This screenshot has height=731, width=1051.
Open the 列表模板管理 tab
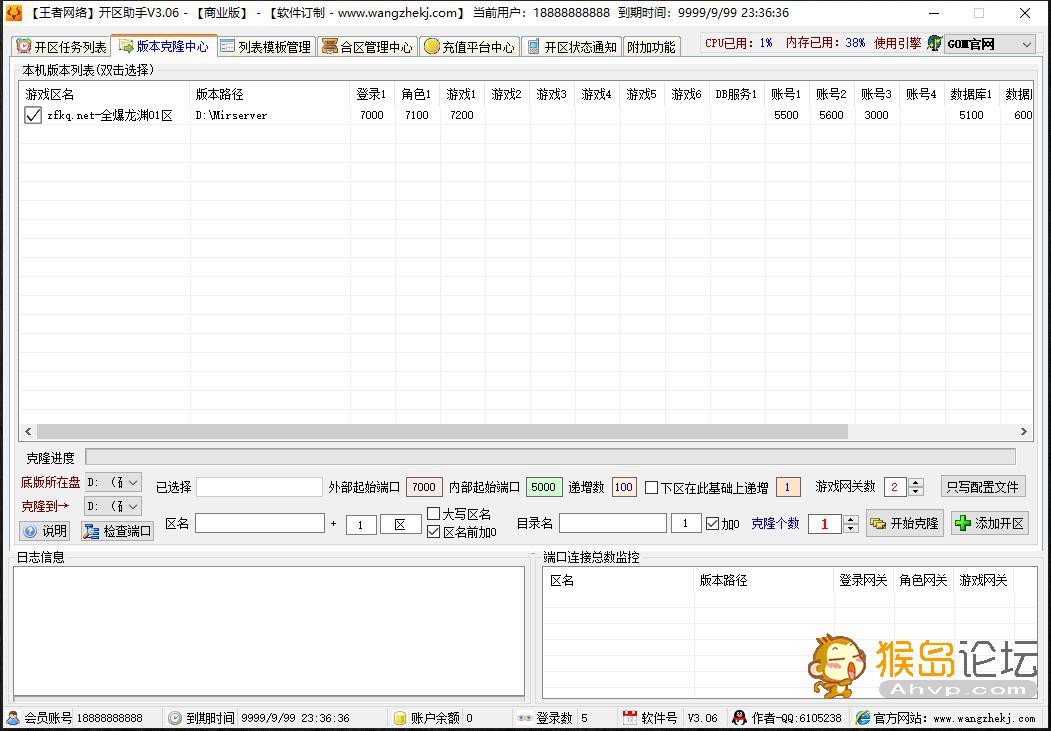point(266,46)
